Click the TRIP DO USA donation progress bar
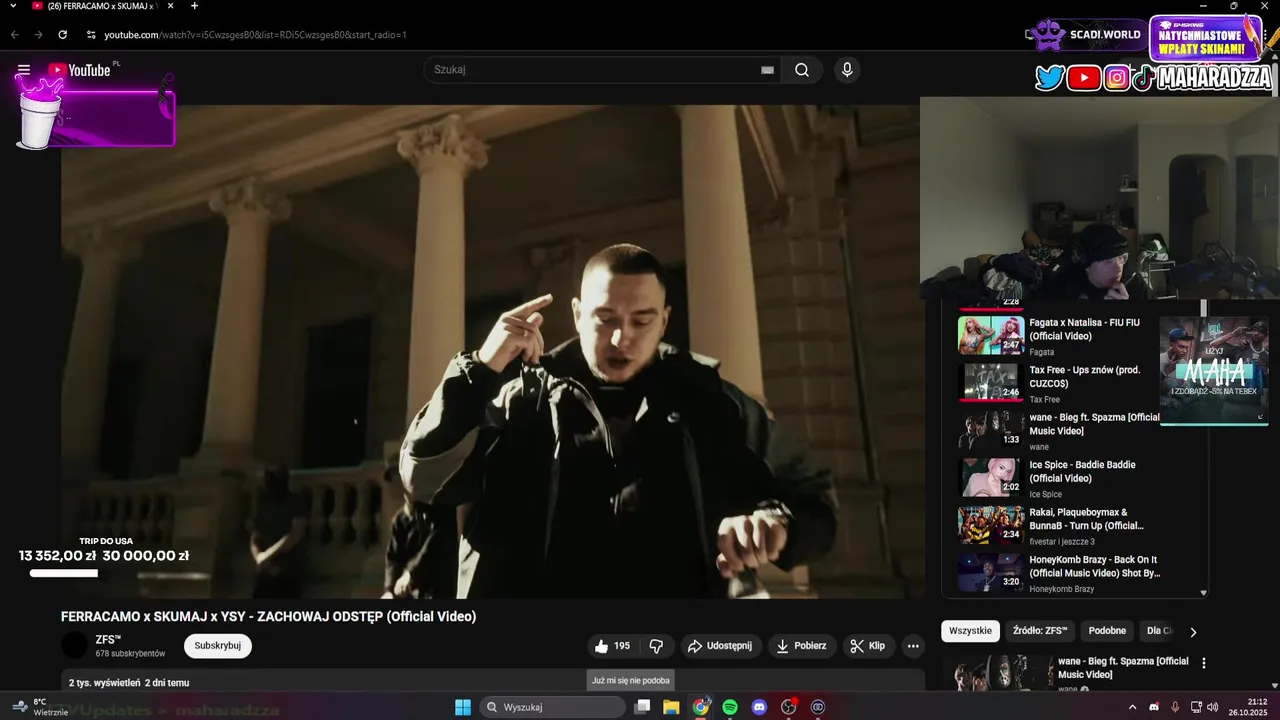The width and height of the screenshot is (1280, 720). tap(64, 573)
